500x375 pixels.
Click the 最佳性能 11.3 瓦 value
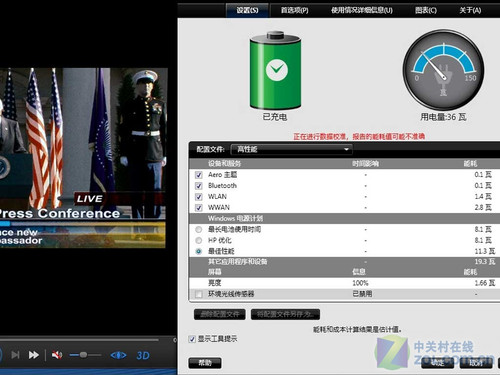tap(485, 251)
